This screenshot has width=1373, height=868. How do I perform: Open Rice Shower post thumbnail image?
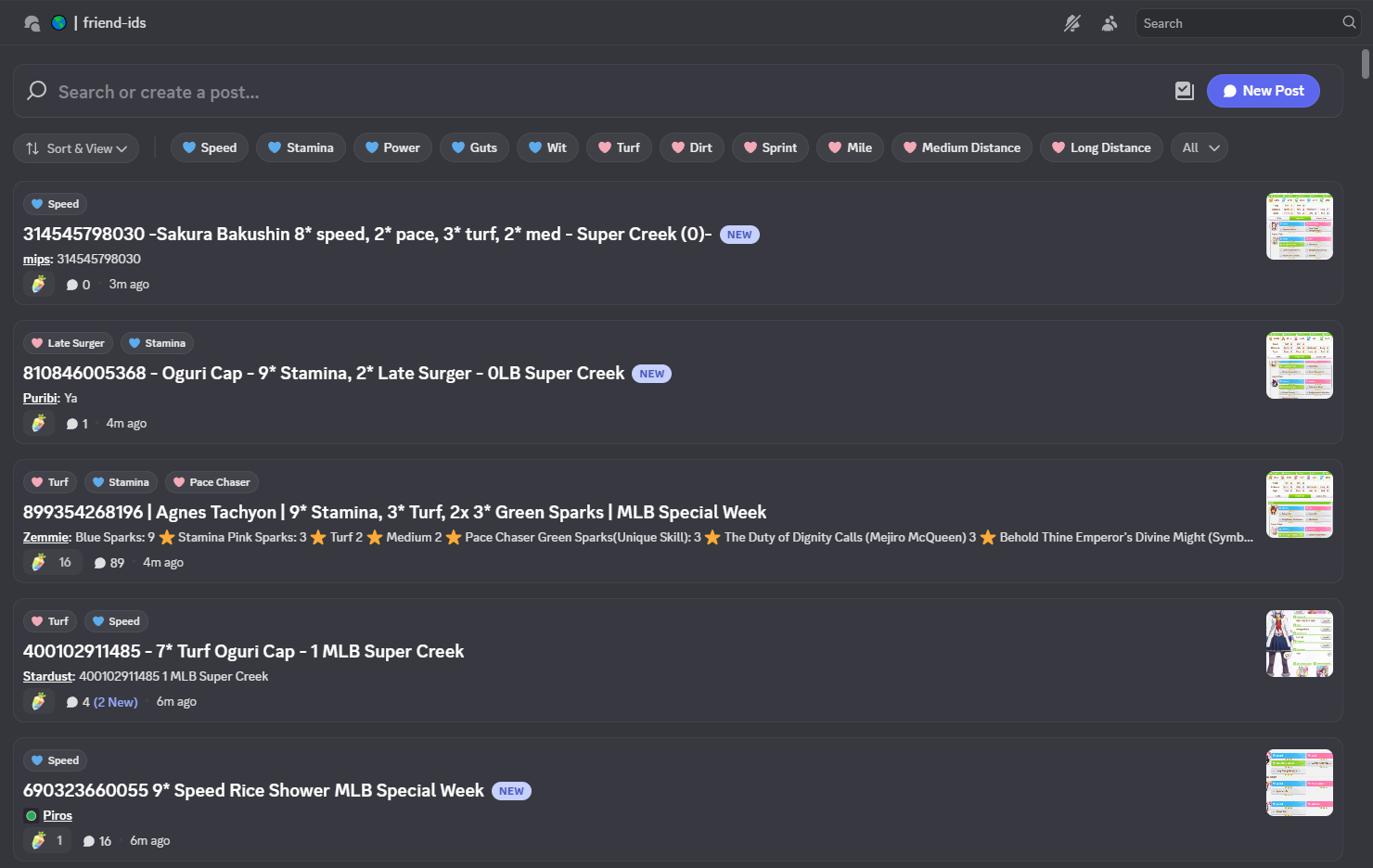tap(1300, 783)
